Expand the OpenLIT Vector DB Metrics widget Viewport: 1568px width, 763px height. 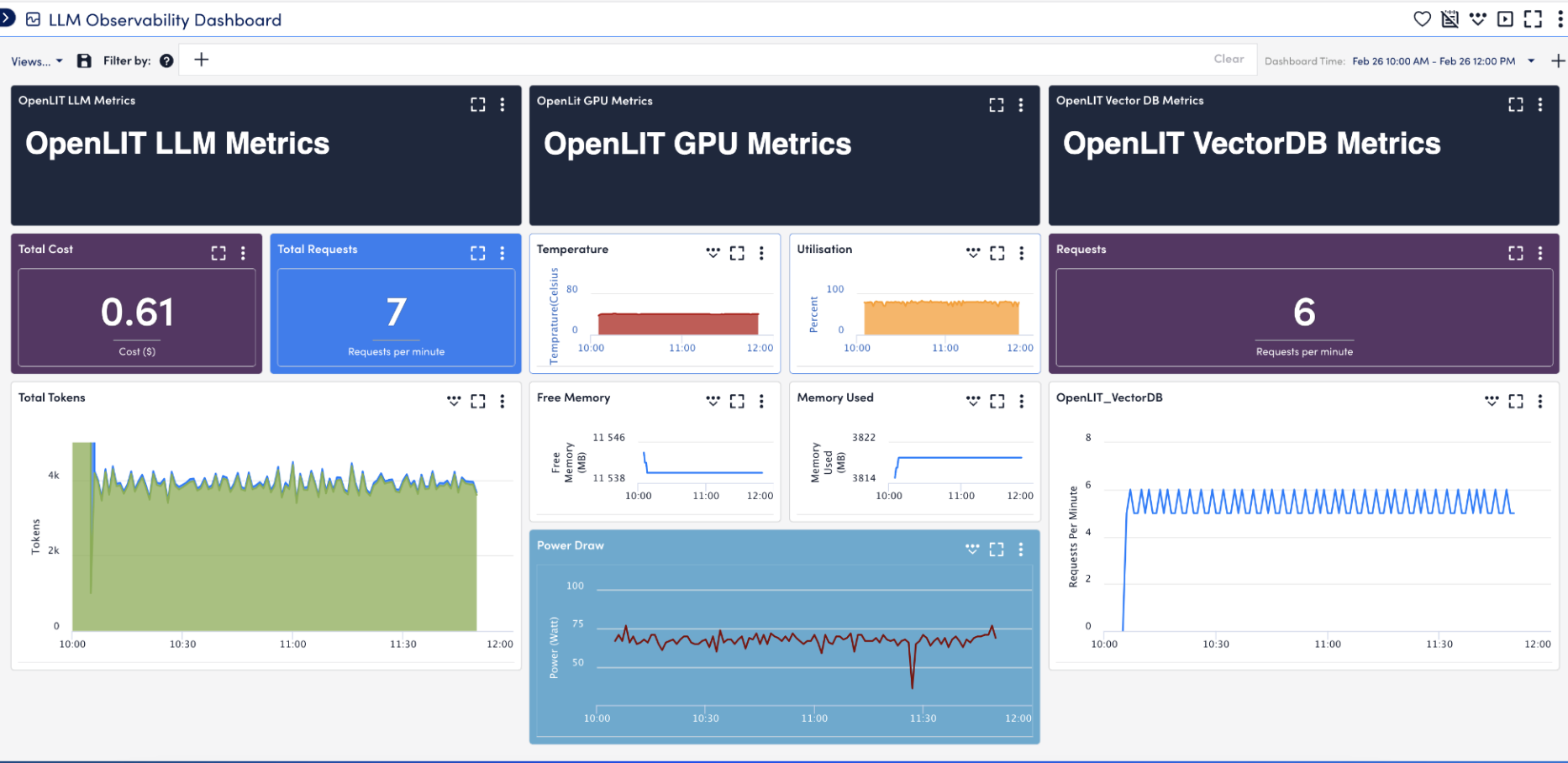pos(1515,104)
